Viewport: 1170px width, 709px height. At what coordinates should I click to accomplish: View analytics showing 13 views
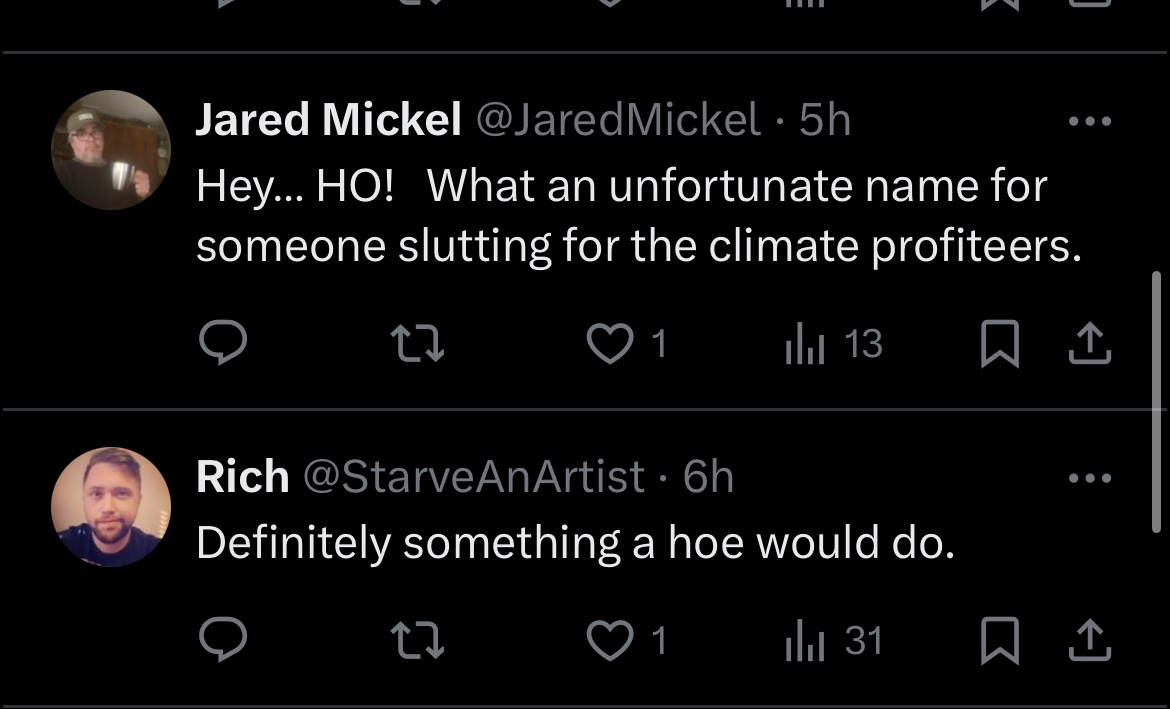coord(803,344)
